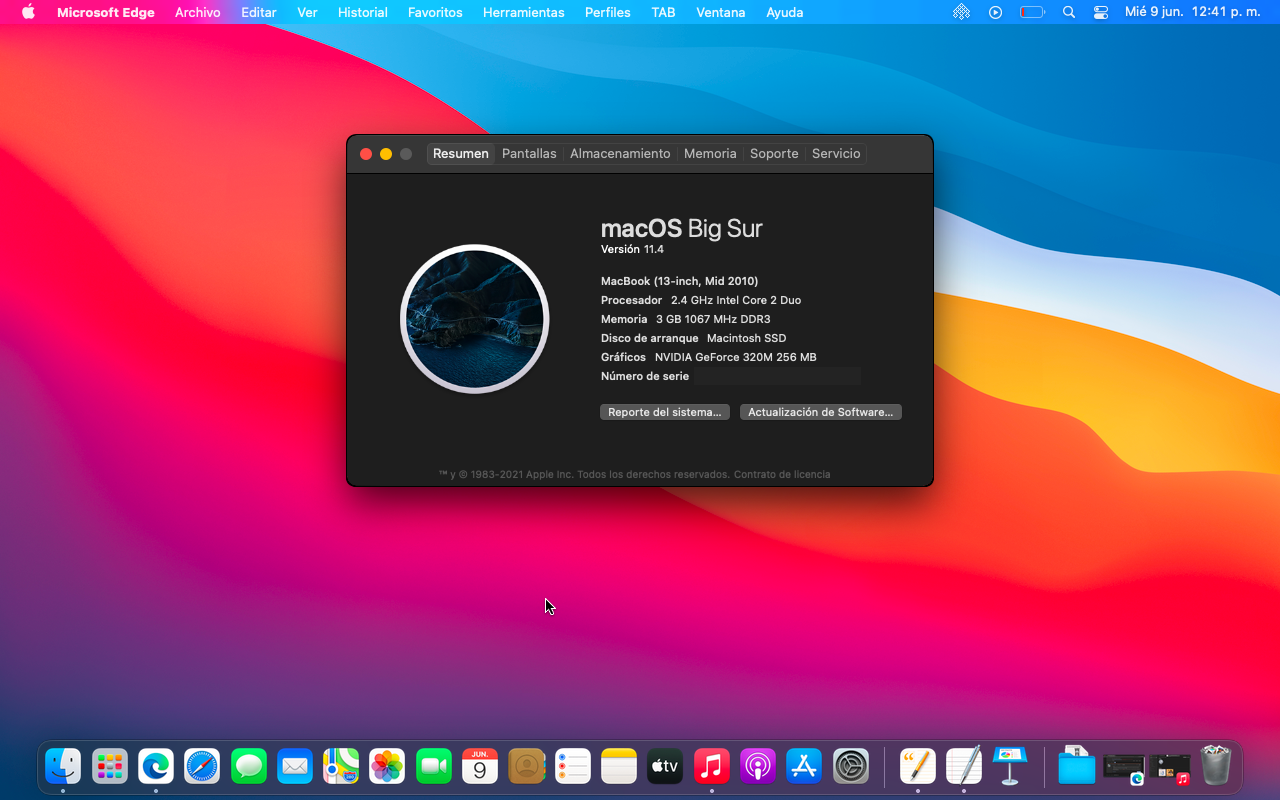Minimize the About This Mac window
This screenshot has height=800, width=1280.
pyautogui.click(x=386, y=154)
